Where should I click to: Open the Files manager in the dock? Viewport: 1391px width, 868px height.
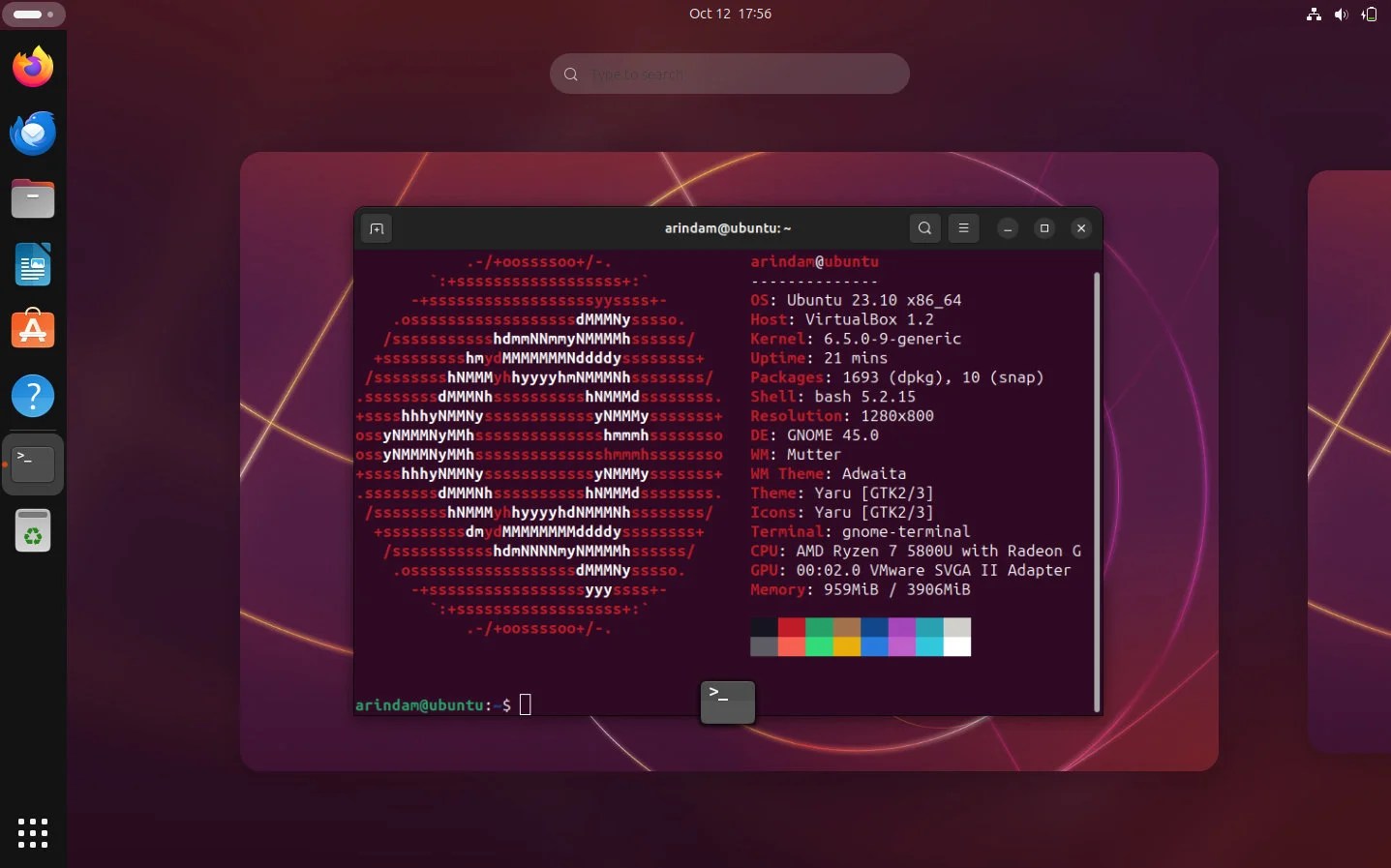pos(33,198)
